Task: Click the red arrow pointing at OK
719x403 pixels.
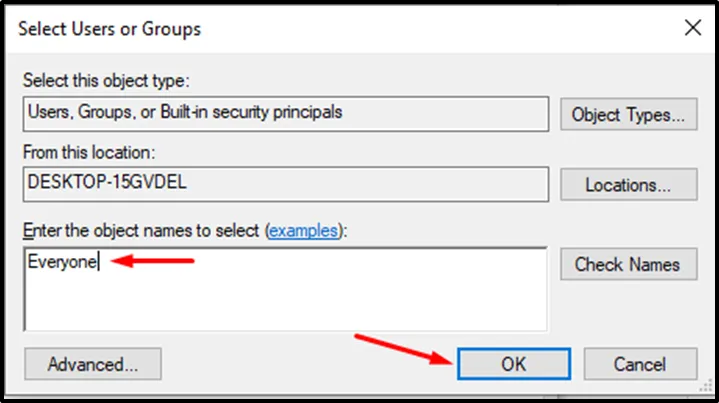Action: coord(400,346)
